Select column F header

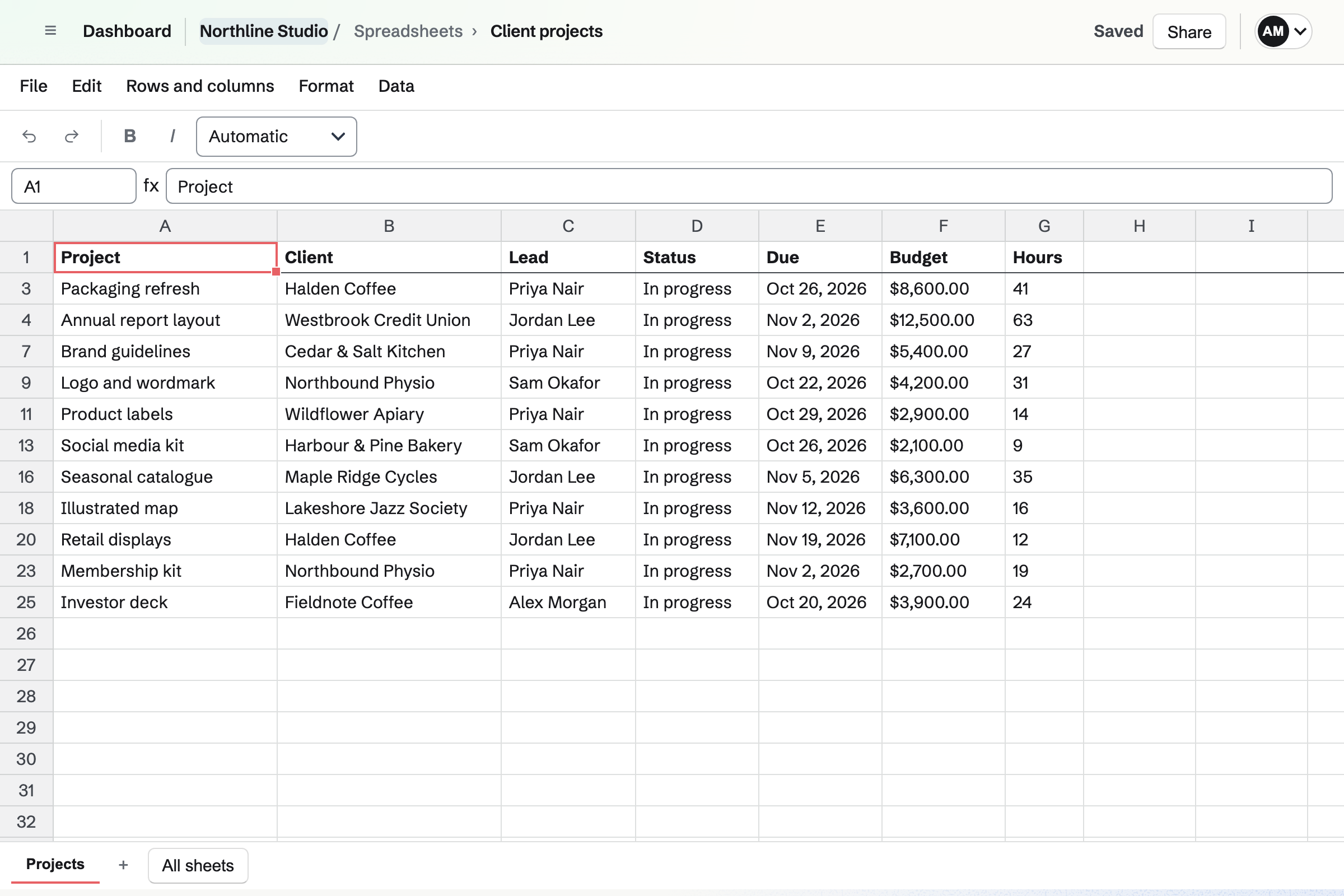tap(943, 226)
